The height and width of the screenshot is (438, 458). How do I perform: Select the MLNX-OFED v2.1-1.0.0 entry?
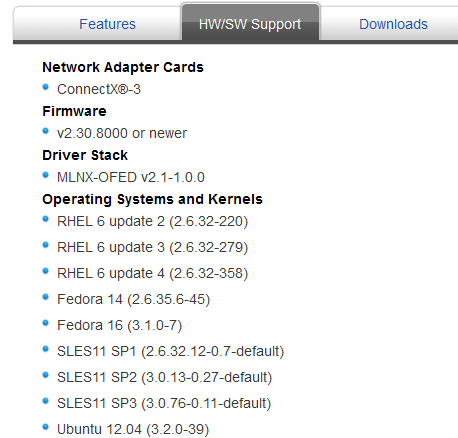131,177
